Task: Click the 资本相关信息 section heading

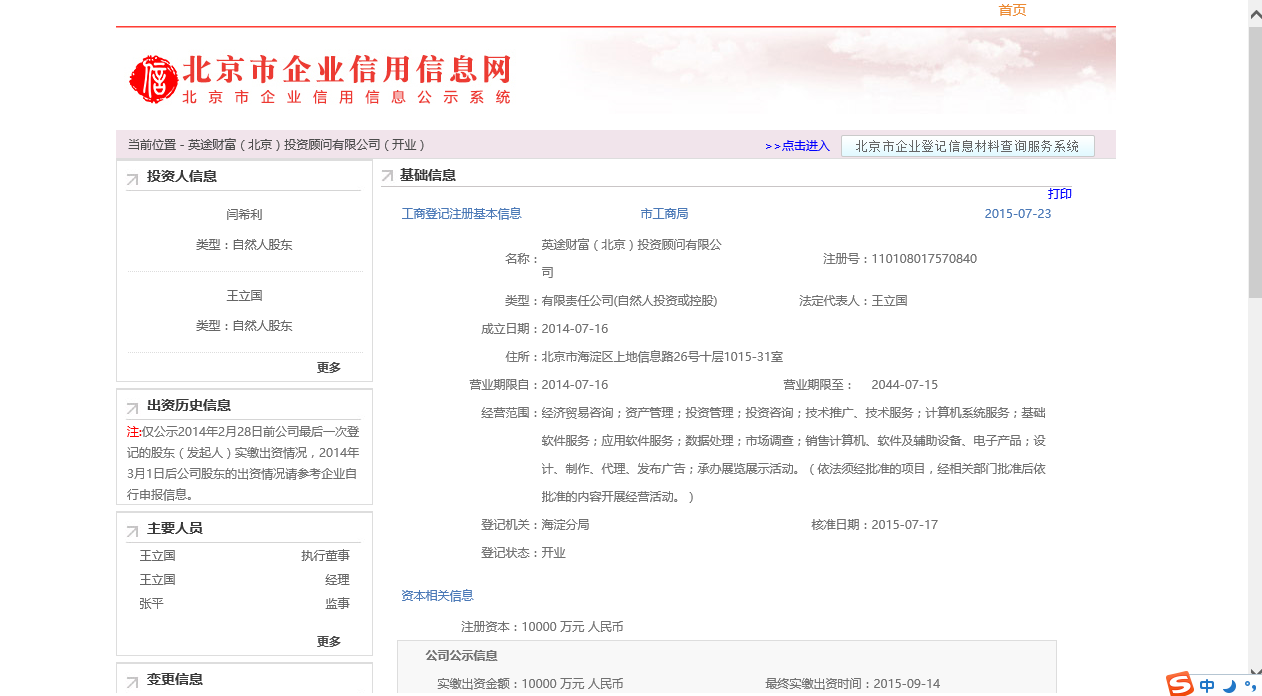Action: click(x=437, y=596)
